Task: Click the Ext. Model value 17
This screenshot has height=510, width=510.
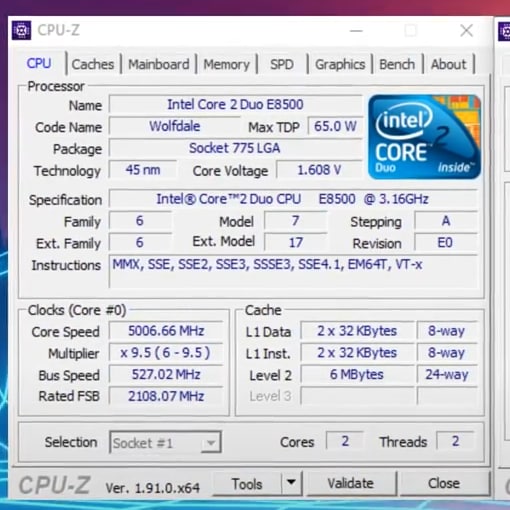Action: (295, 242)
